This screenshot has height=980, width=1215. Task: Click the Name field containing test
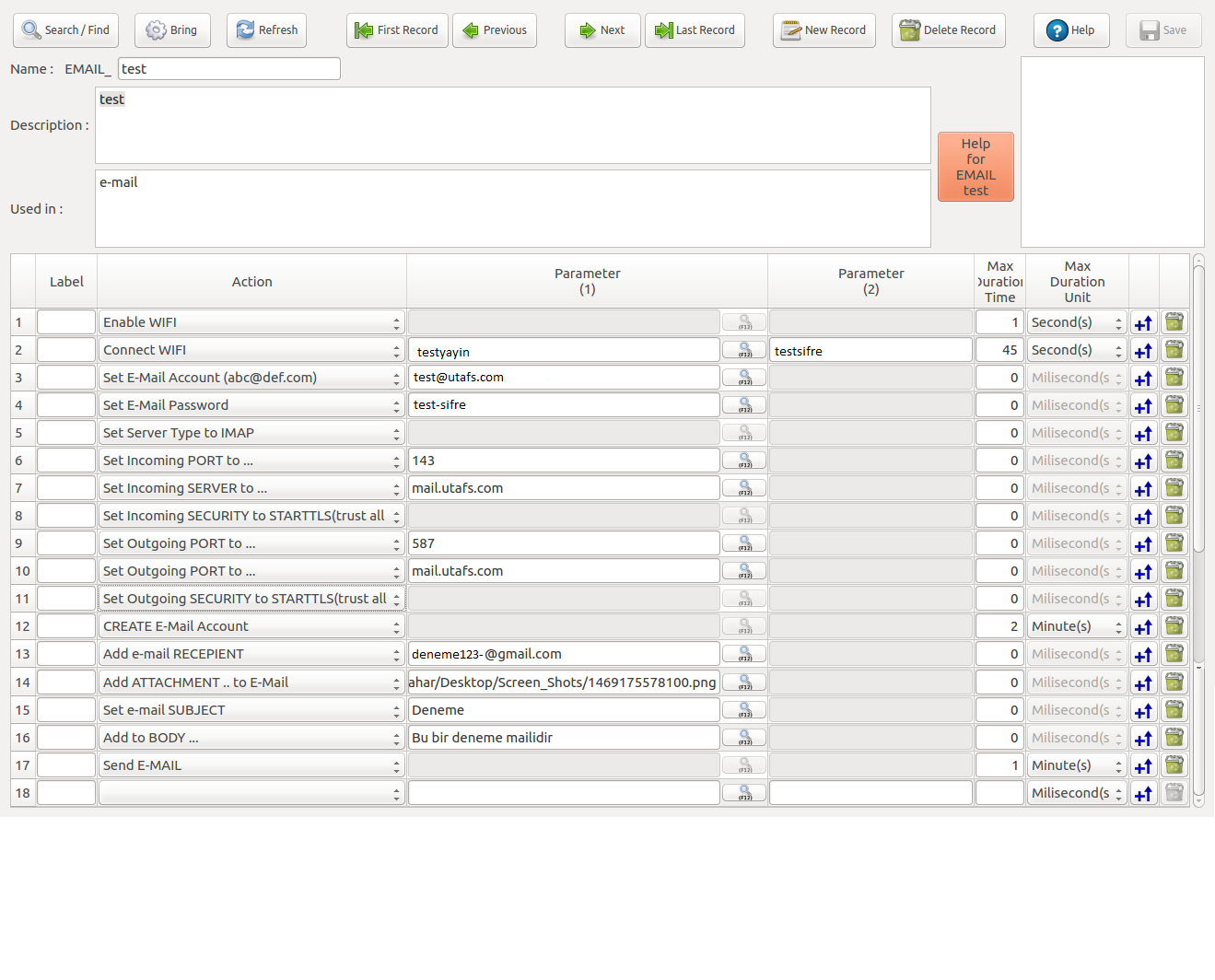tap(229, 69)
